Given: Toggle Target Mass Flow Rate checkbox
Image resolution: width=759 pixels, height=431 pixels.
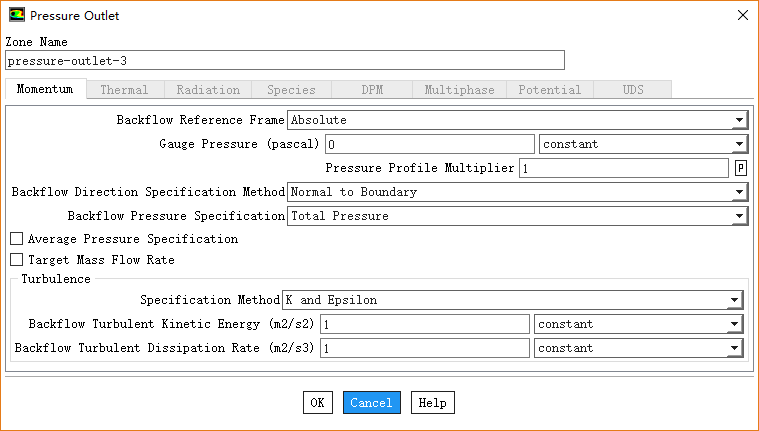Looking at the screenshot, I should pos(16,260).
